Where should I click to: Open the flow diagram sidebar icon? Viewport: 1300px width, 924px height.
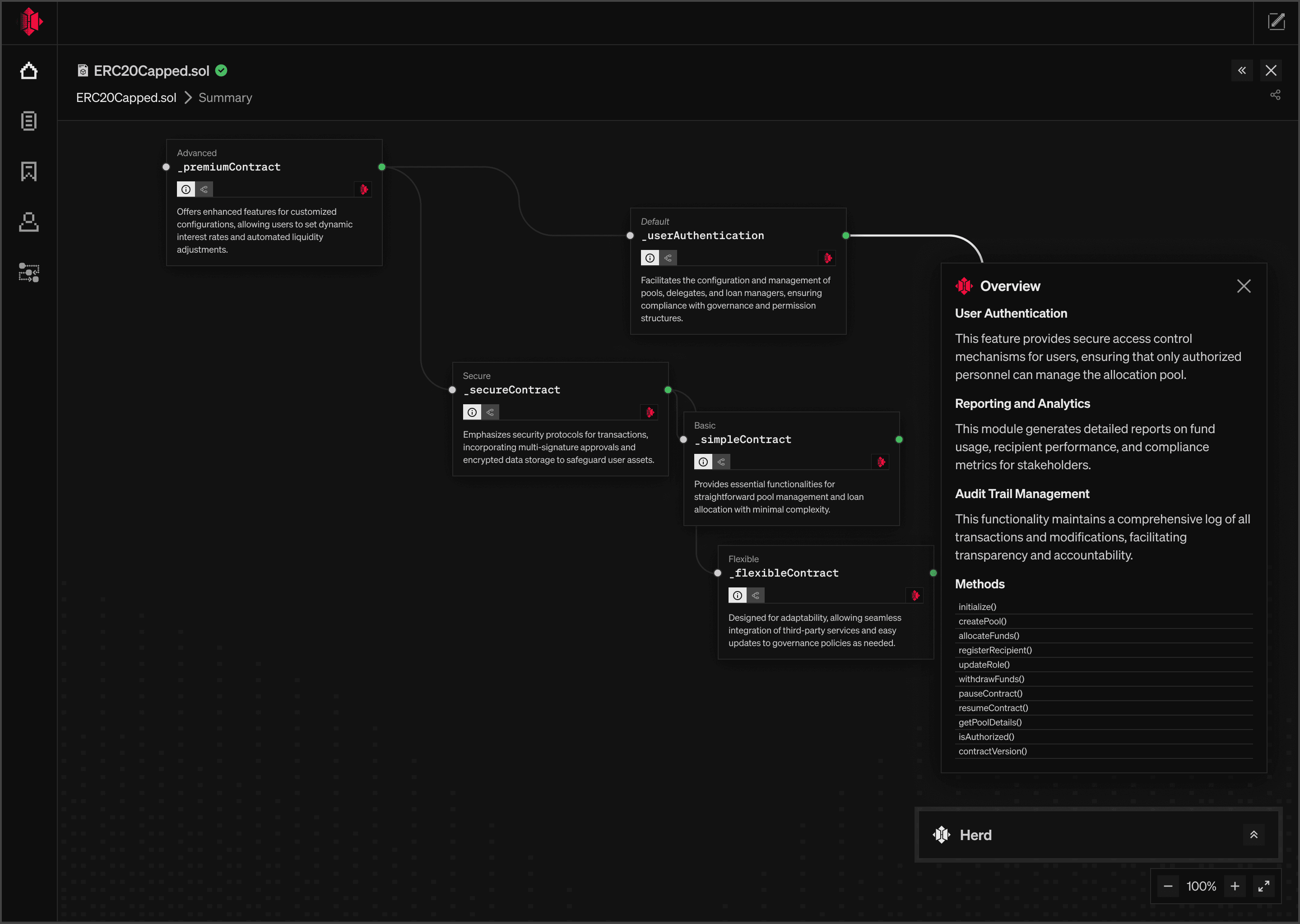tap(28, 273)
